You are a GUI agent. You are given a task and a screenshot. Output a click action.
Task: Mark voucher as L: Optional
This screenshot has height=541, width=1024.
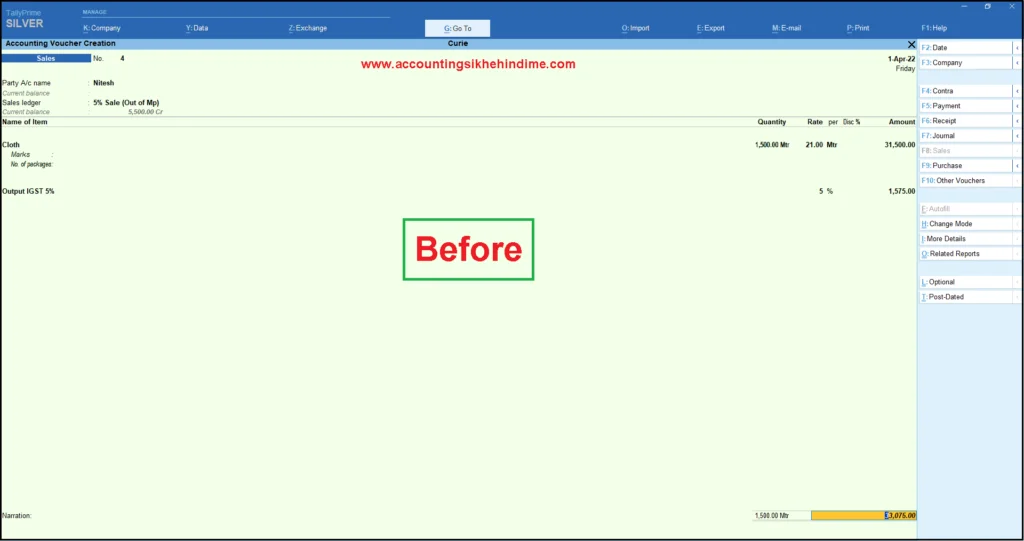pyautogui.click(x=965, y=282)
